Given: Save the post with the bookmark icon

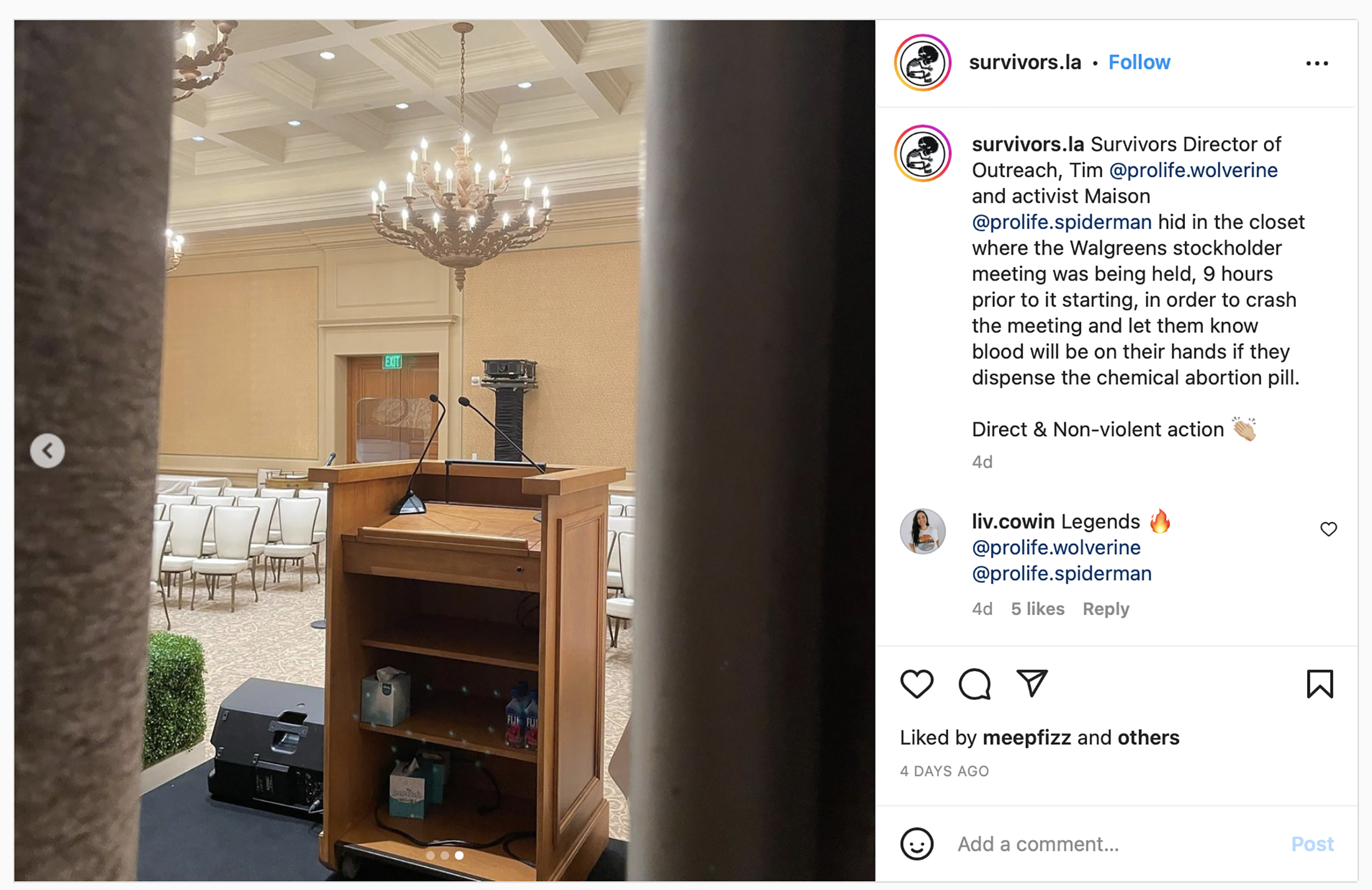Looking at the screenshot, I should 1320,684.
